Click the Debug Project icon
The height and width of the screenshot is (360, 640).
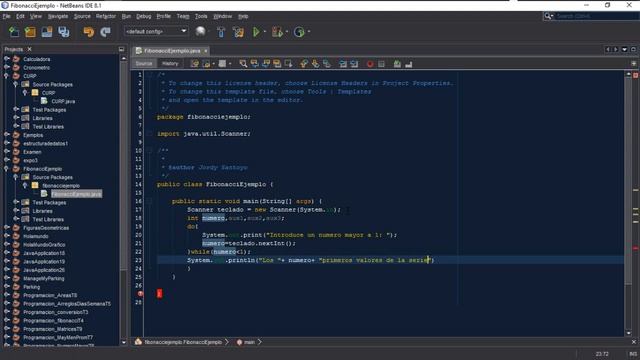point(277,32)
